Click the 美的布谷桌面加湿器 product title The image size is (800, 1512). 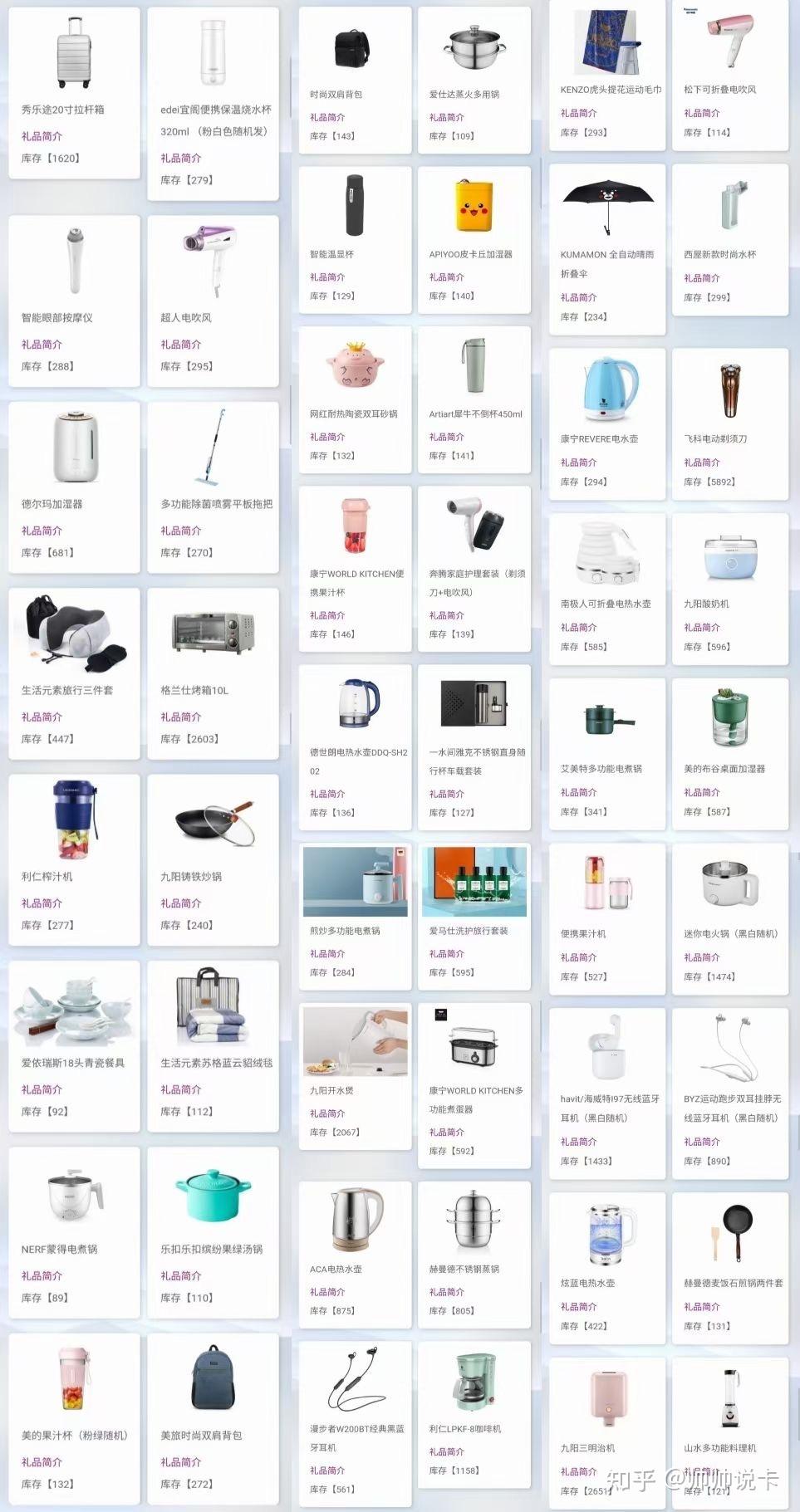724,769
